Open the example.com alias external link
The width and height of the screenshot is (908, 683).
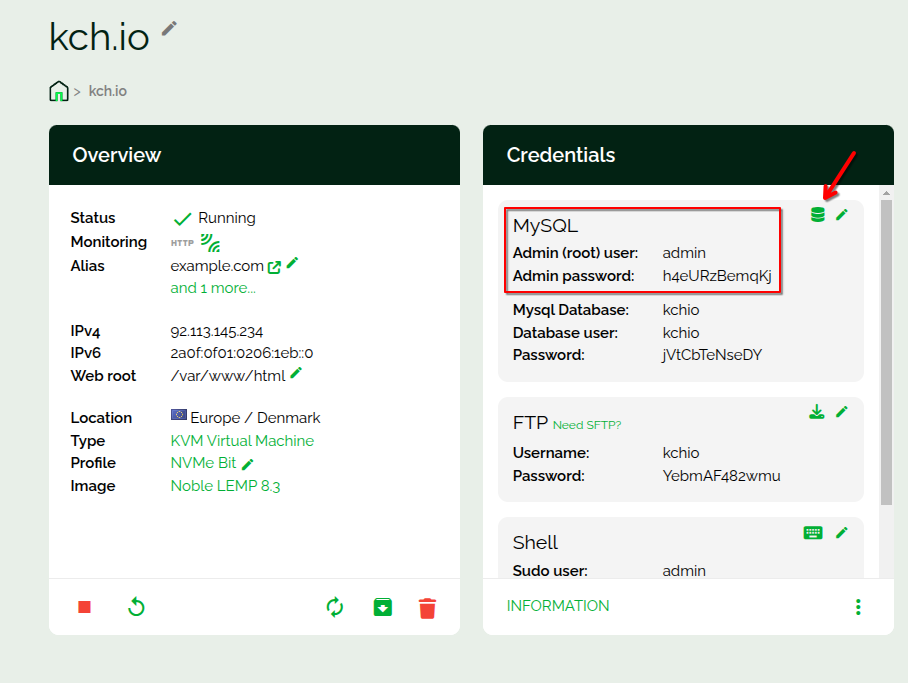(x=274, y=267)
